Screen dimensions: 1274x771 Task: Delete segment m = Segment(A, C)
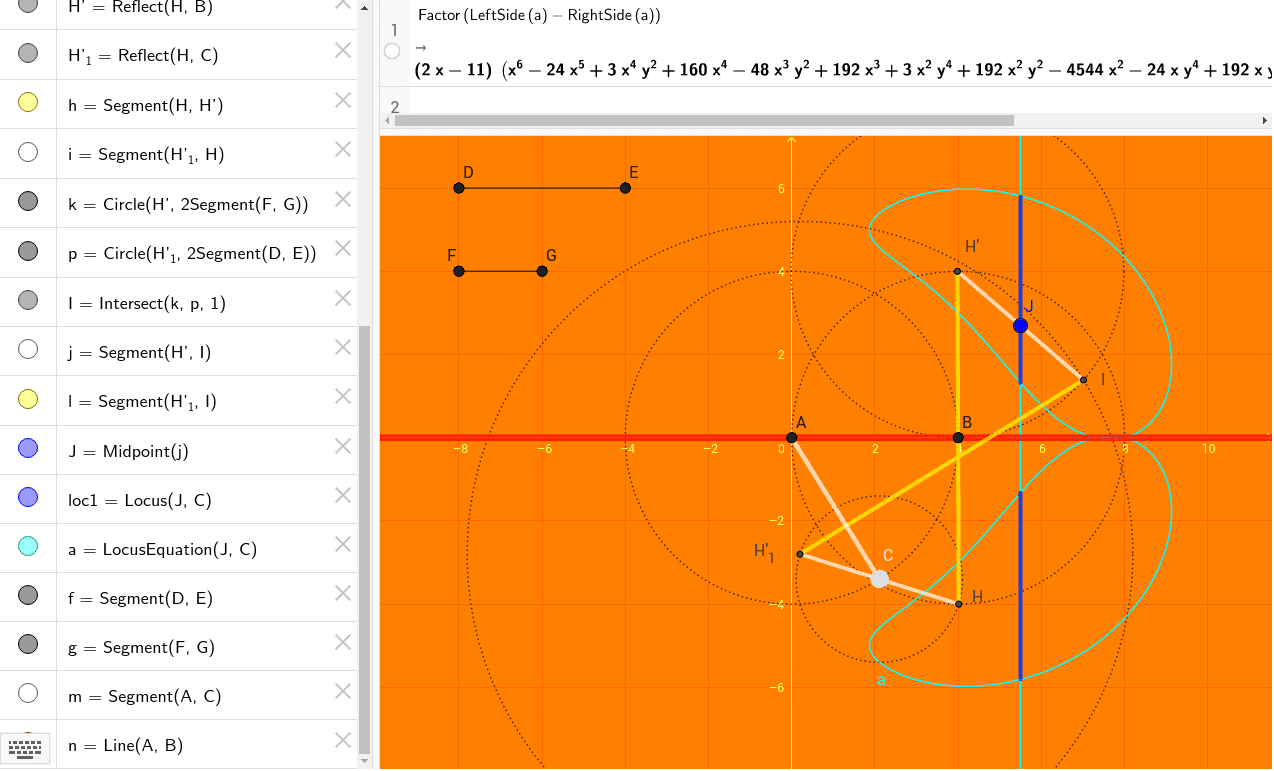342,691
